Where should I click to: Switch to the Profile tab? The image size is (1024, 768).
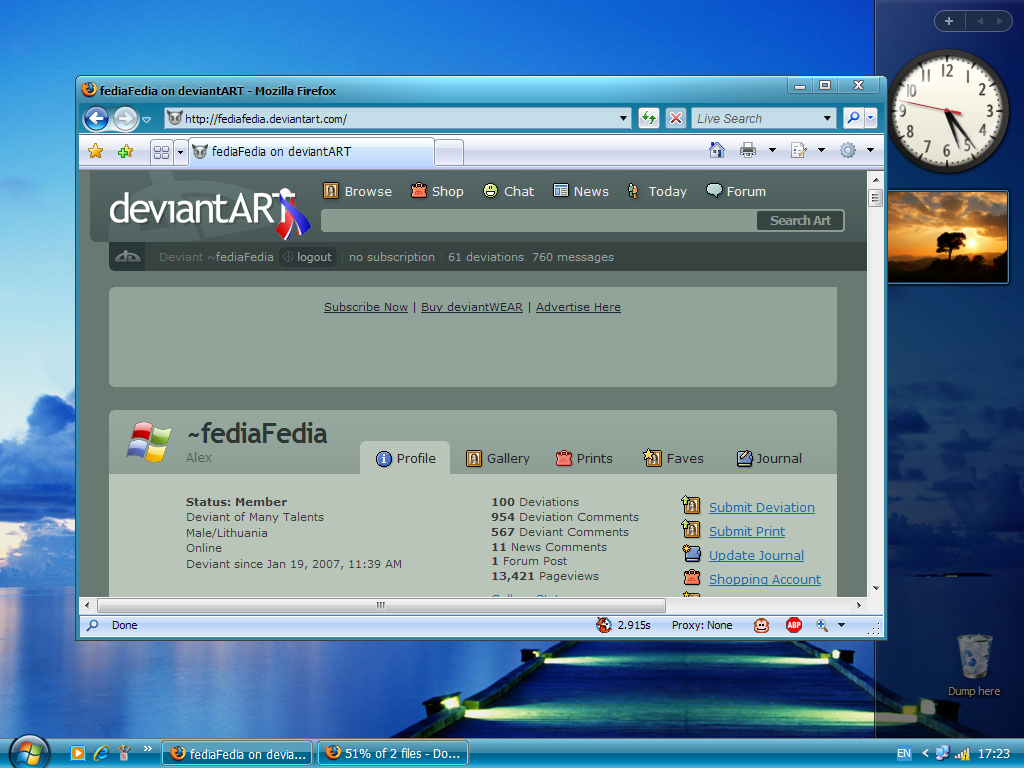click(406, 458)
